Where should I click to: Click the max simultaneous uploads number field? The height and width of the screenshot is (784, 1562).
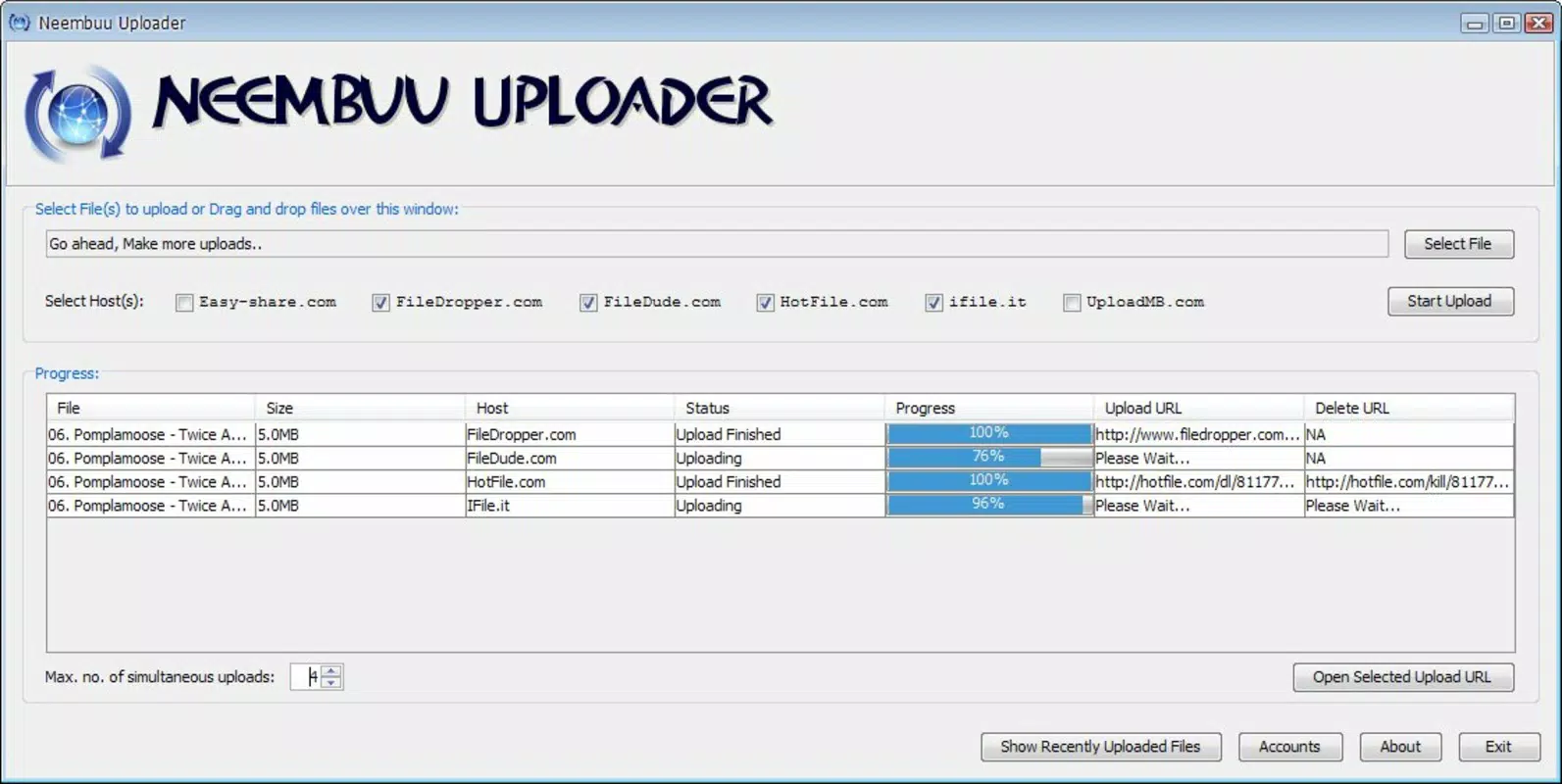click(306, 677)
